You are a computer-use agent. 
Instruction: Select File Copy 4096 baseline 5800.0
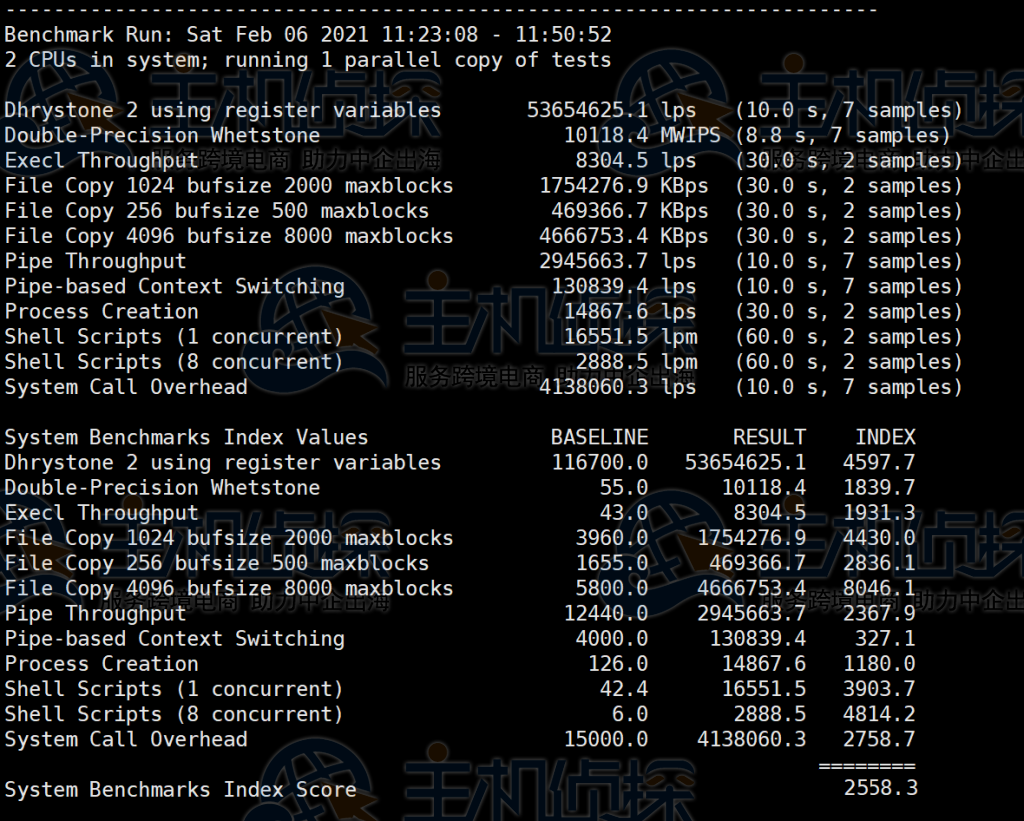coord(612,588)
